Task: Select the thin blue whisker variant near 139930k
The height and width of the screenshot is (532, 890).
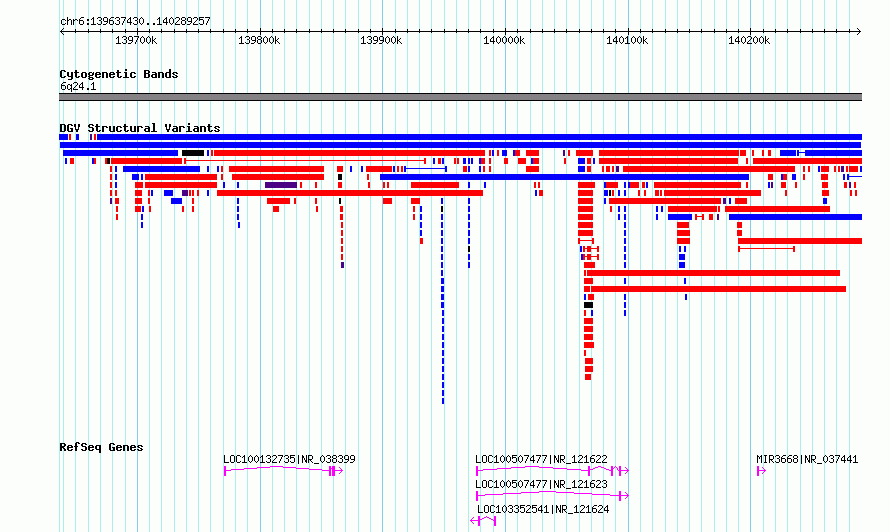Action: [426, 169]
